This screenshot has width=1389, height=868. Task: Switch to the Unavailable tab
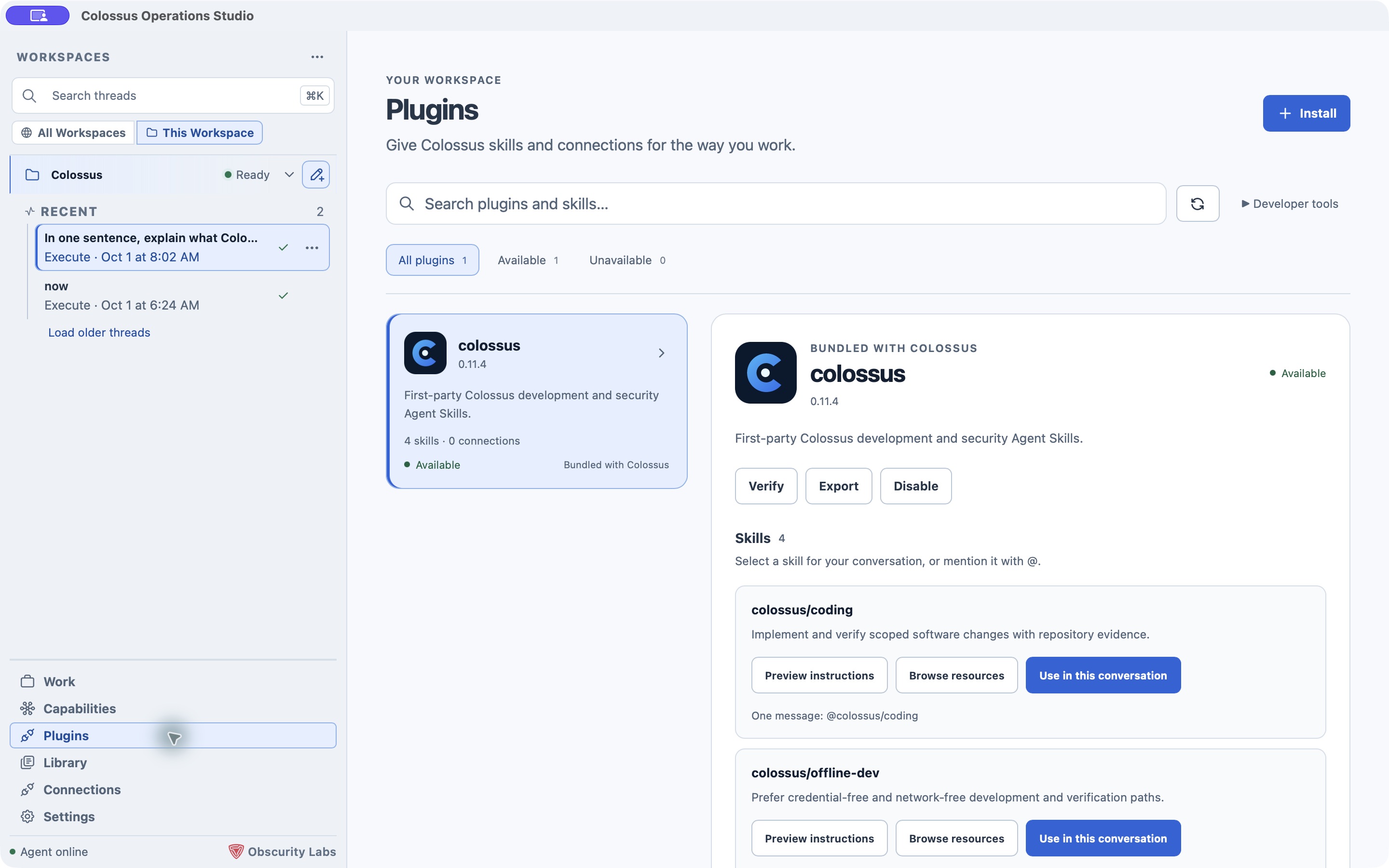(x=627, y=260)
